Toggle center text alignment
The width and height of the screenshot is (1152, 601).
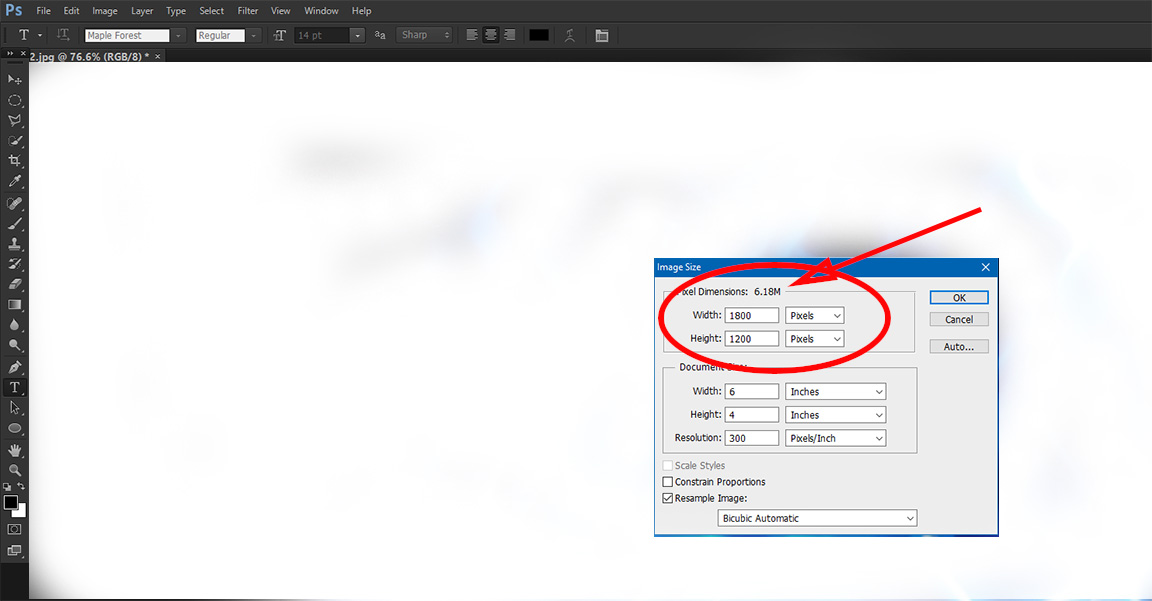click(490, 34)
